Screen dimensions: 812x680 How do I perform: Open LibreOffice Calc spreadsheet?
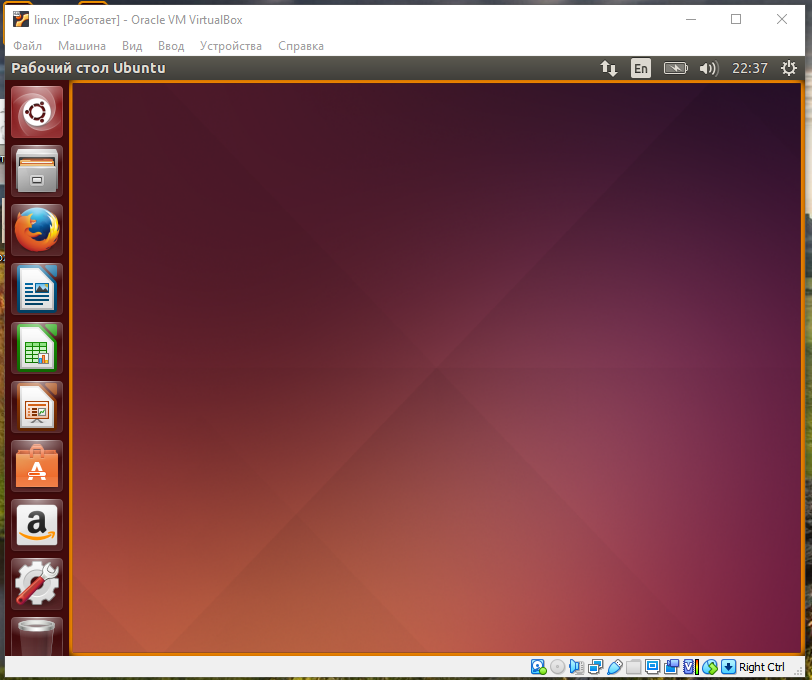point(37,348)
